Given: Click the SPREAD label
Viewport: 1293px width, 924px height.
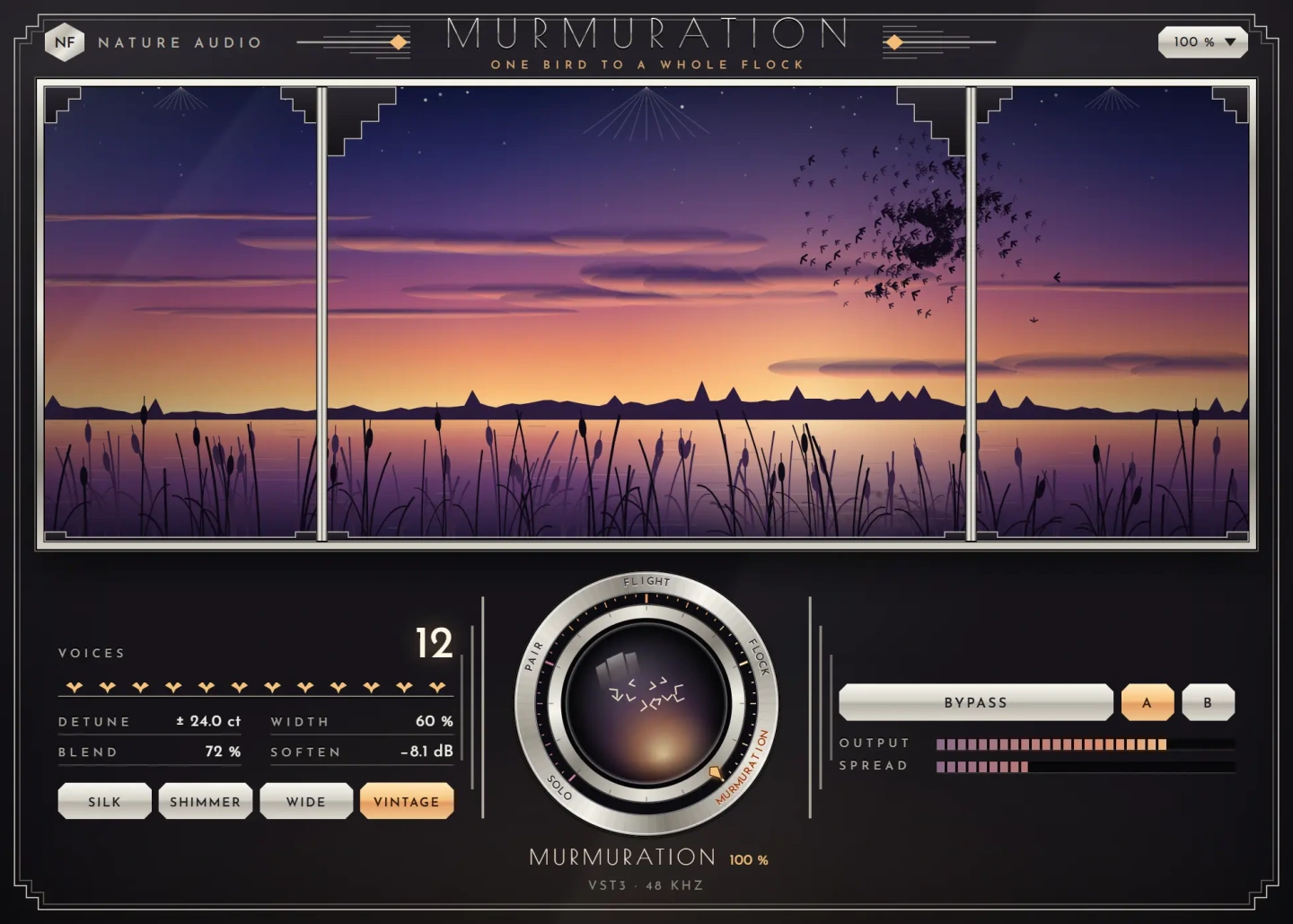Looking at the screenshot, I should (874, 766).
